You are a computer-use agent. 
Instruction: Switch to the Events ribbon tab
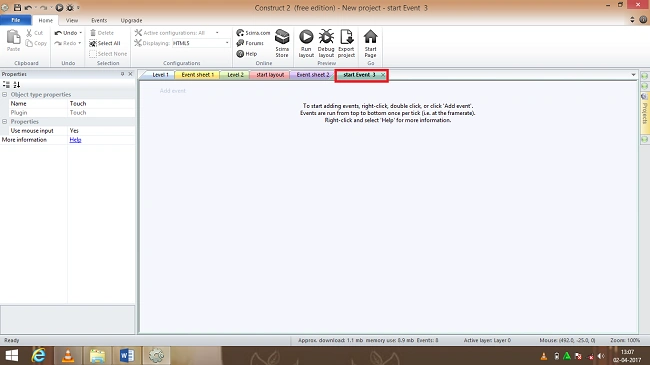[x=99, y=20]
